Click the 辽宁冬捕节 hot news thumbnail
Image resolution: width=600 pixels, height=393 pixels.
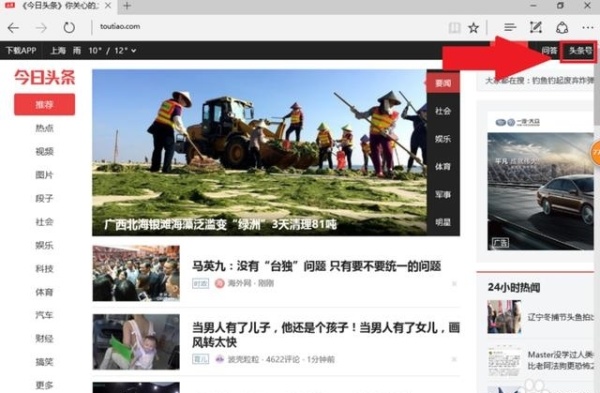(504, 317)
